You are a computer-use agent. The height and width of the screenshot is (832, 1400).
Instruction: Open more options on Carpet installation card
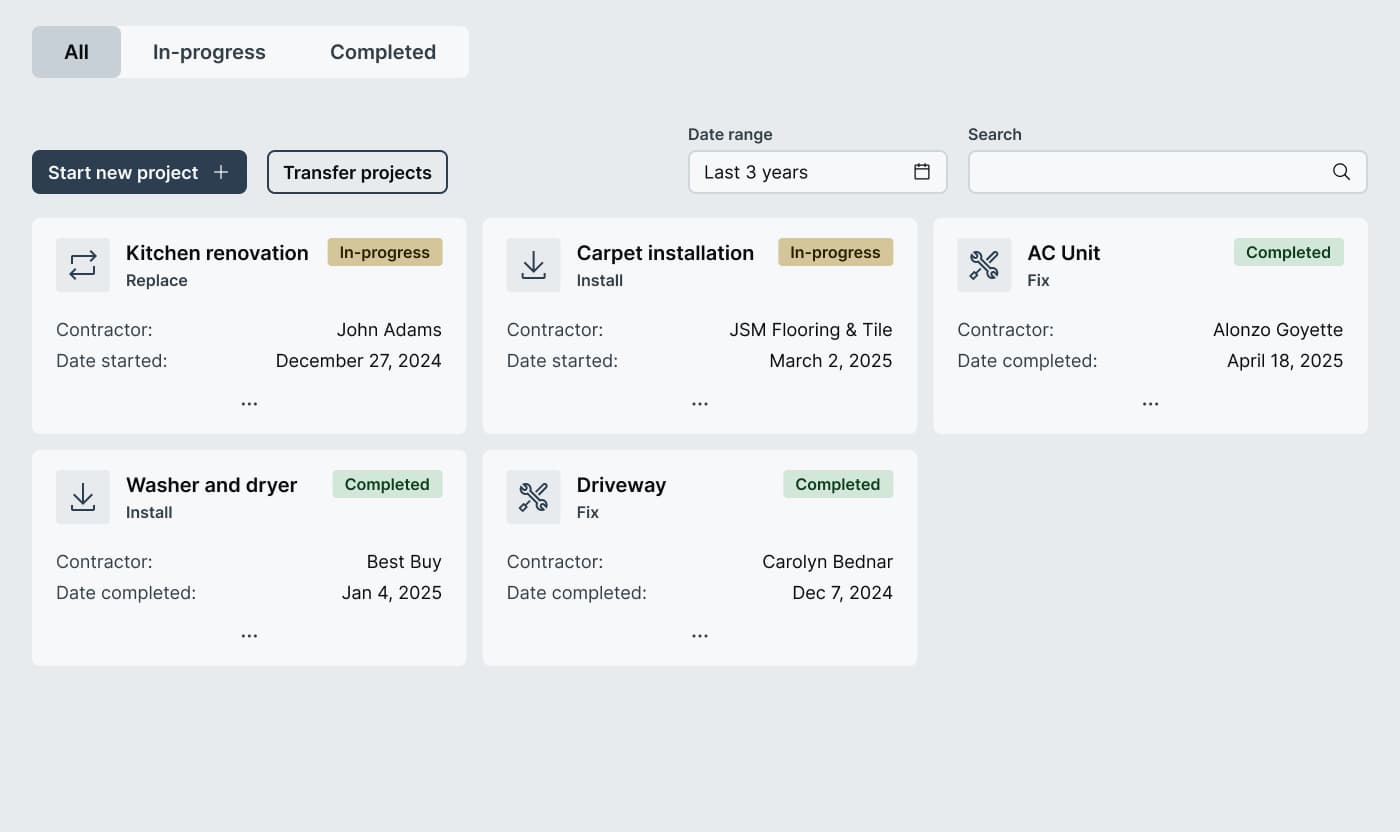(x=700, y=404)
